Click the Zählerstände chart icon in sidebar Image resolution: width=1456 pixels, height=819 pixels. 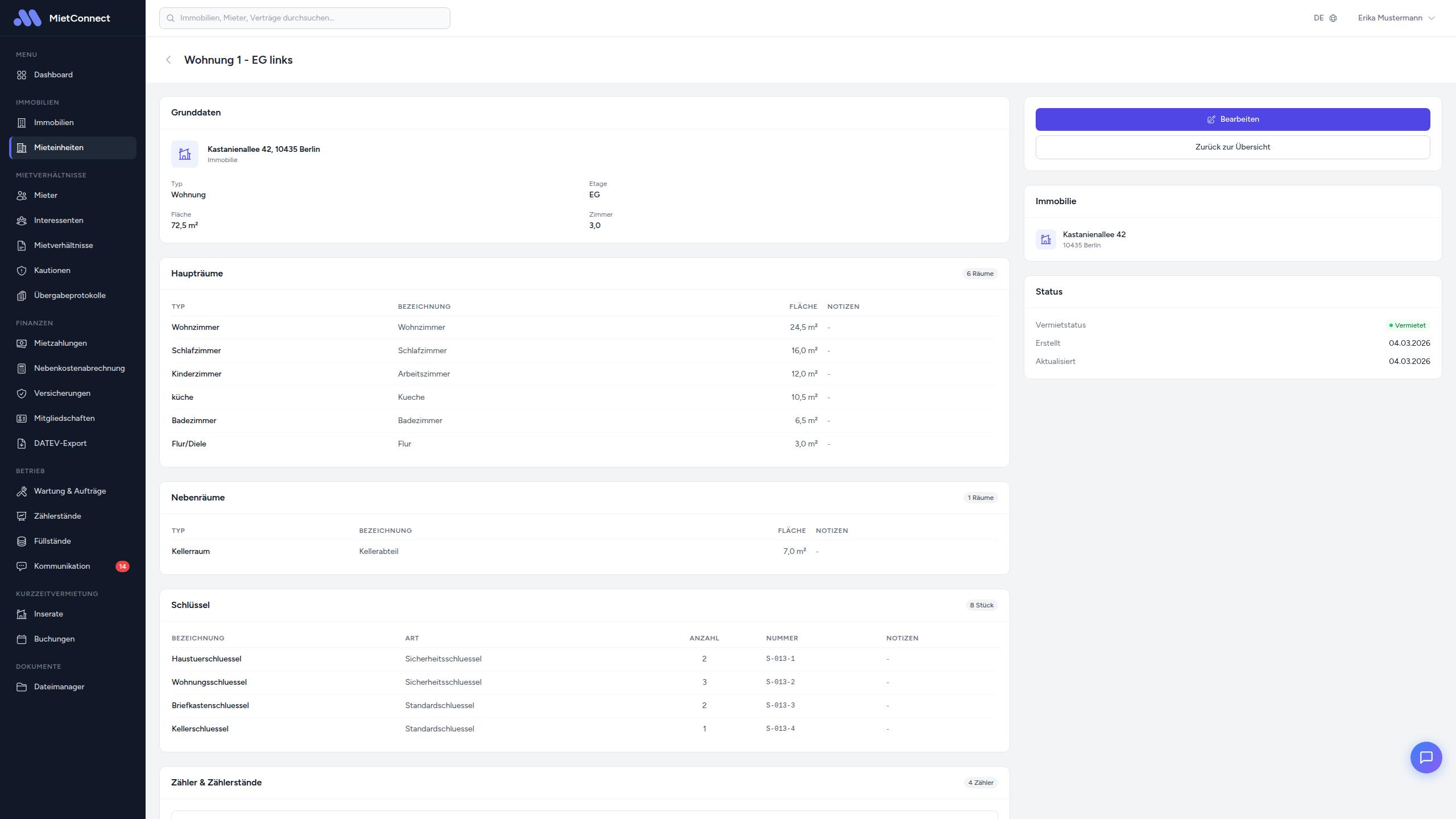tap(22, 516)
